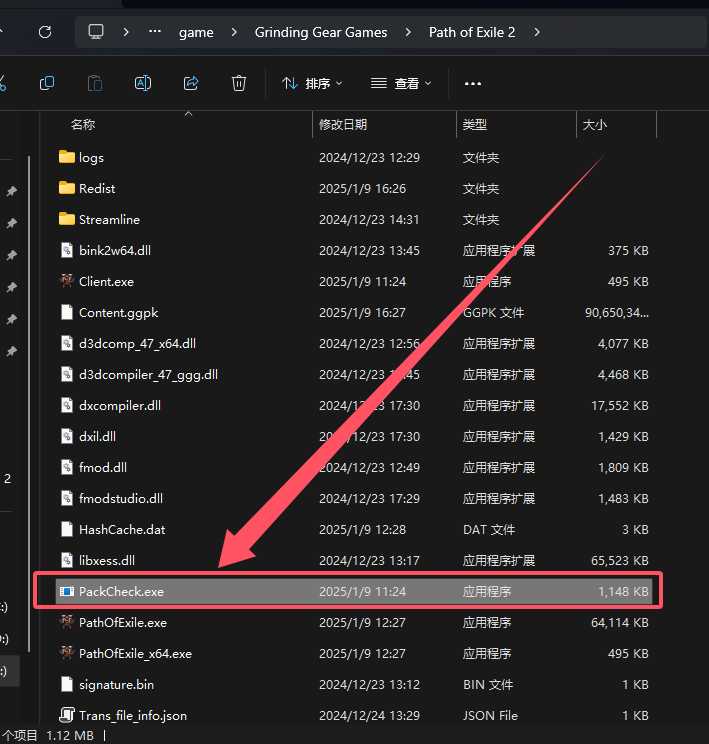This screenshot has width=709, height=744.
Task: Sort by the 修改日期 column header
Action: tap(343, 125)
